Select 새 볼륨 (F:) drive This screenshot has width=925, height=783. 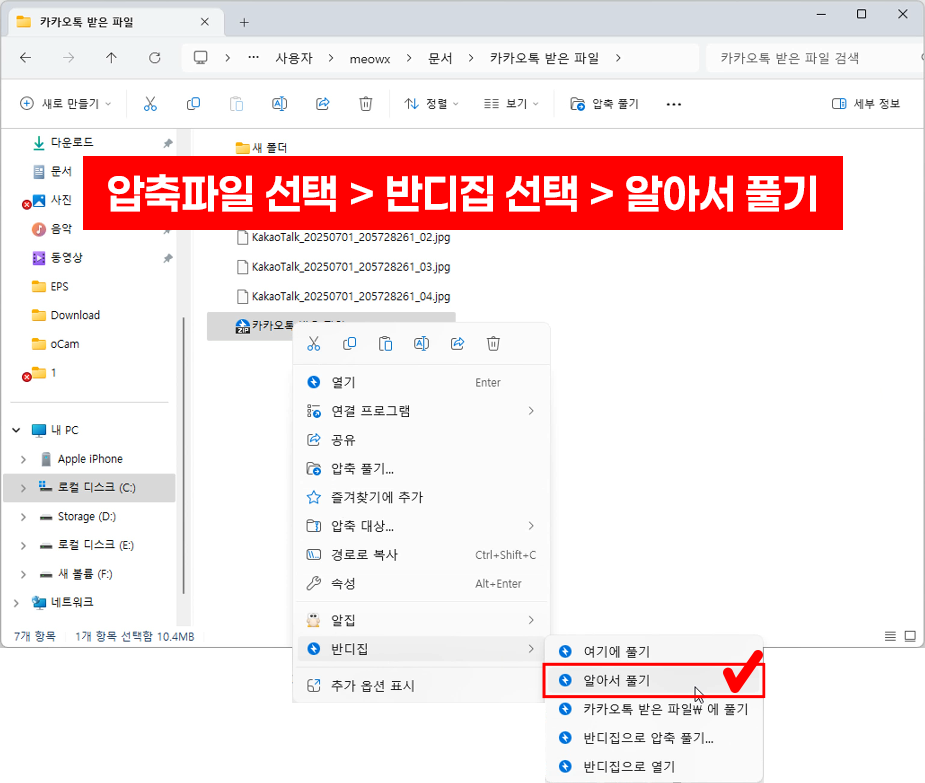pos(84,574)
